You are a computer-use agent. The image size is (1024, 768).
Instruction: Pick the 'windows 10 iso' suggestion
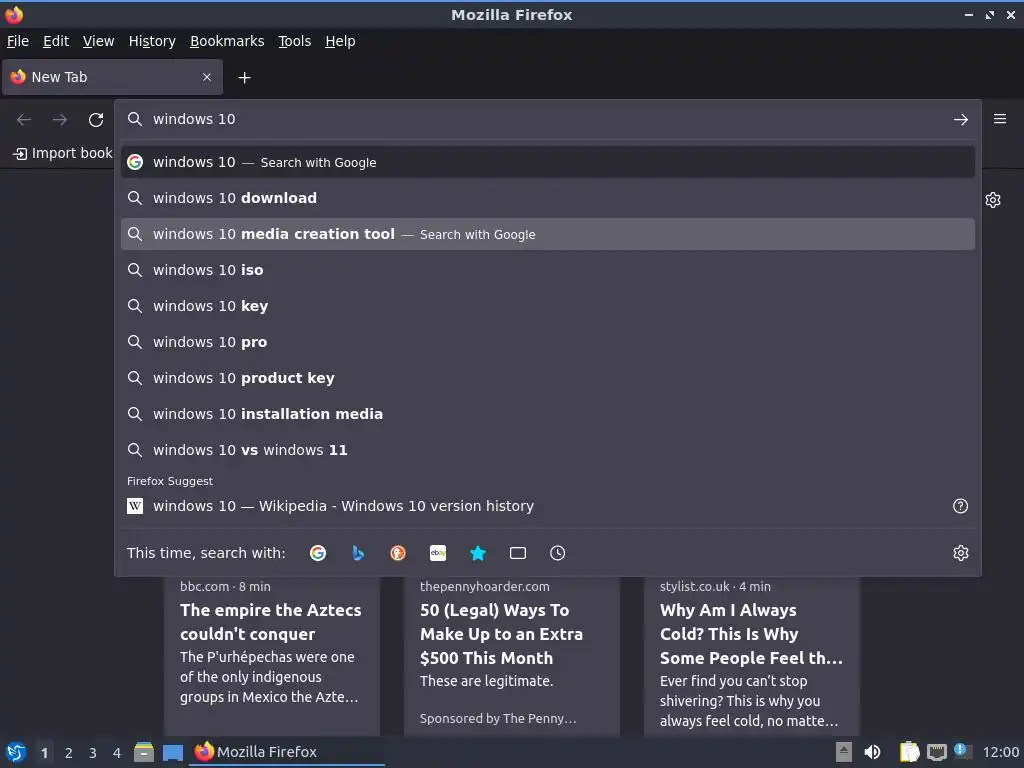(548, 270)
